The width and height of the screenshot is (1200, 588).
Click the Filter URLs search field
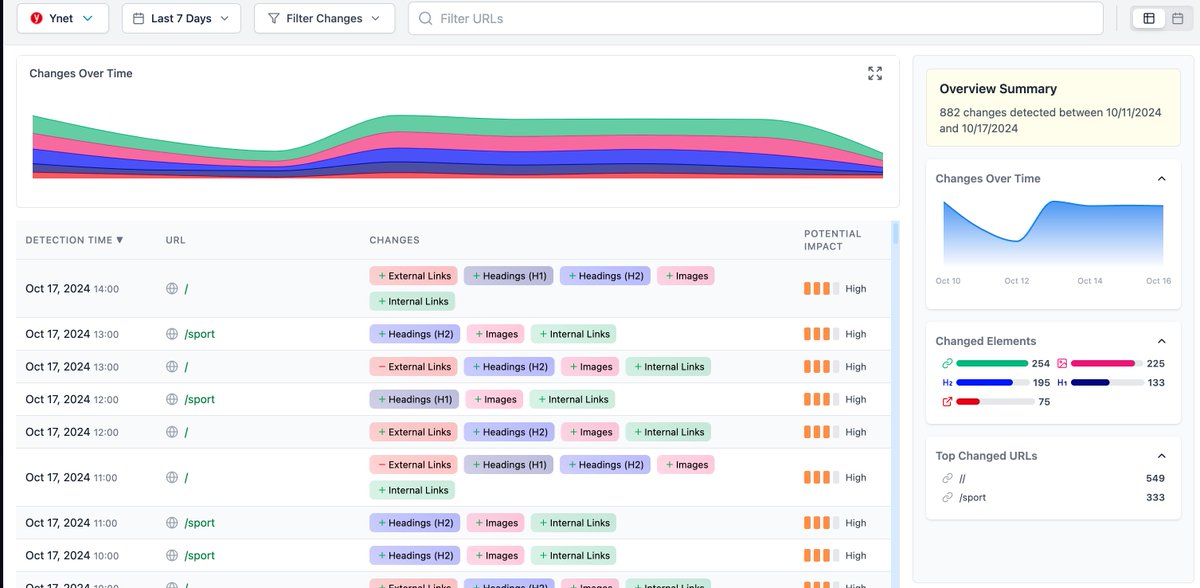[x=755, y=18]
